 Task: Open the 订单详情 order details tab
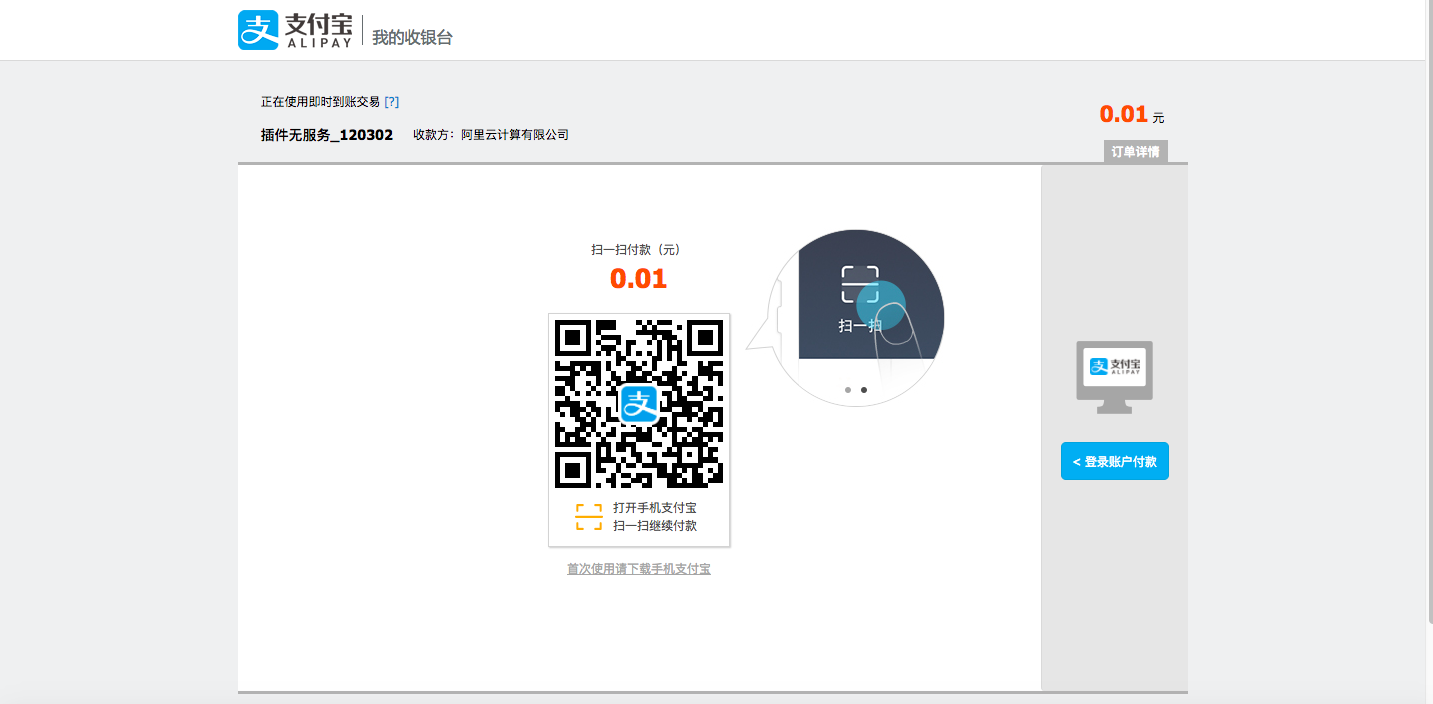[x=1136, y=152]
